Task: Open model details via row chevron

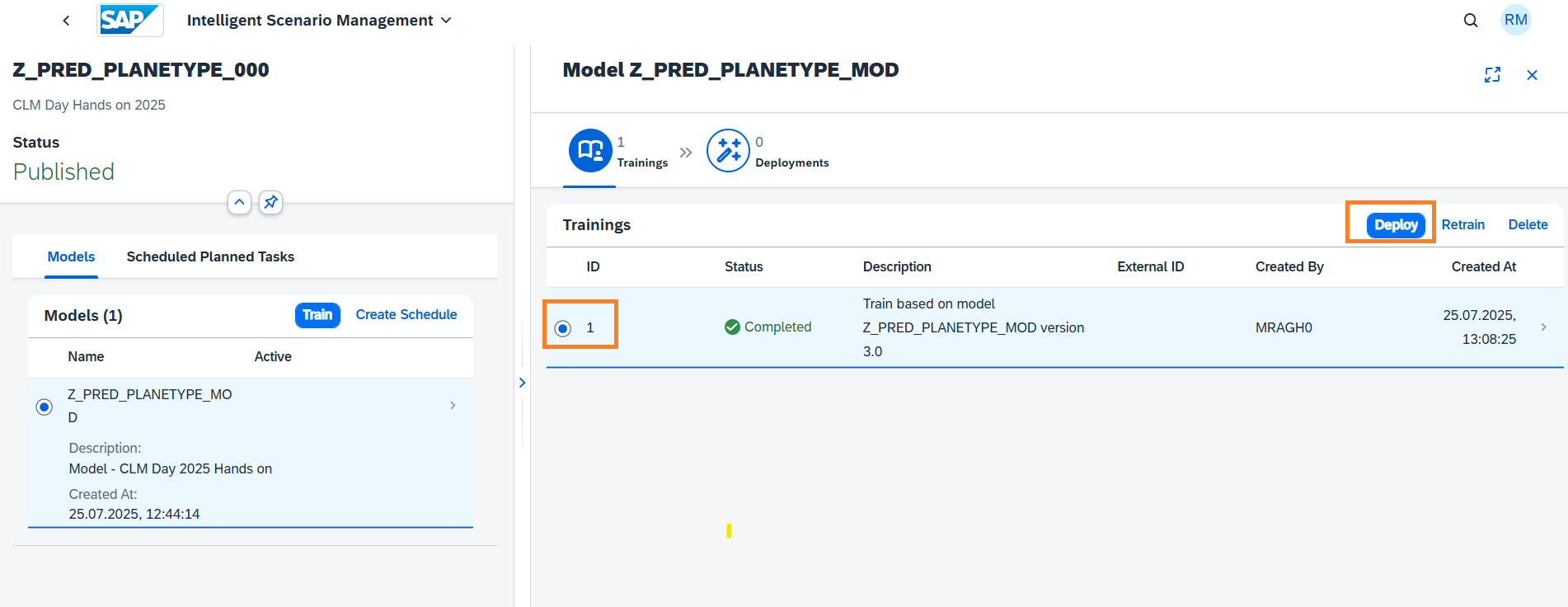Action: 453,405
